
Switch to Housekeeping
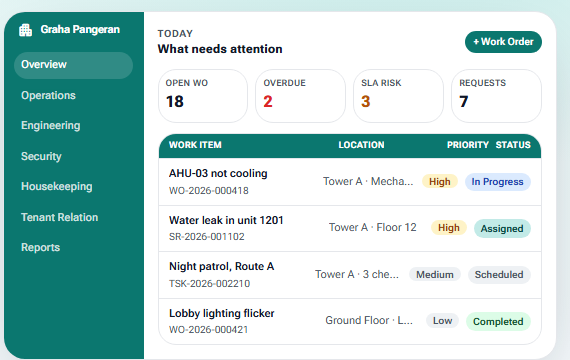pos(57,187)
